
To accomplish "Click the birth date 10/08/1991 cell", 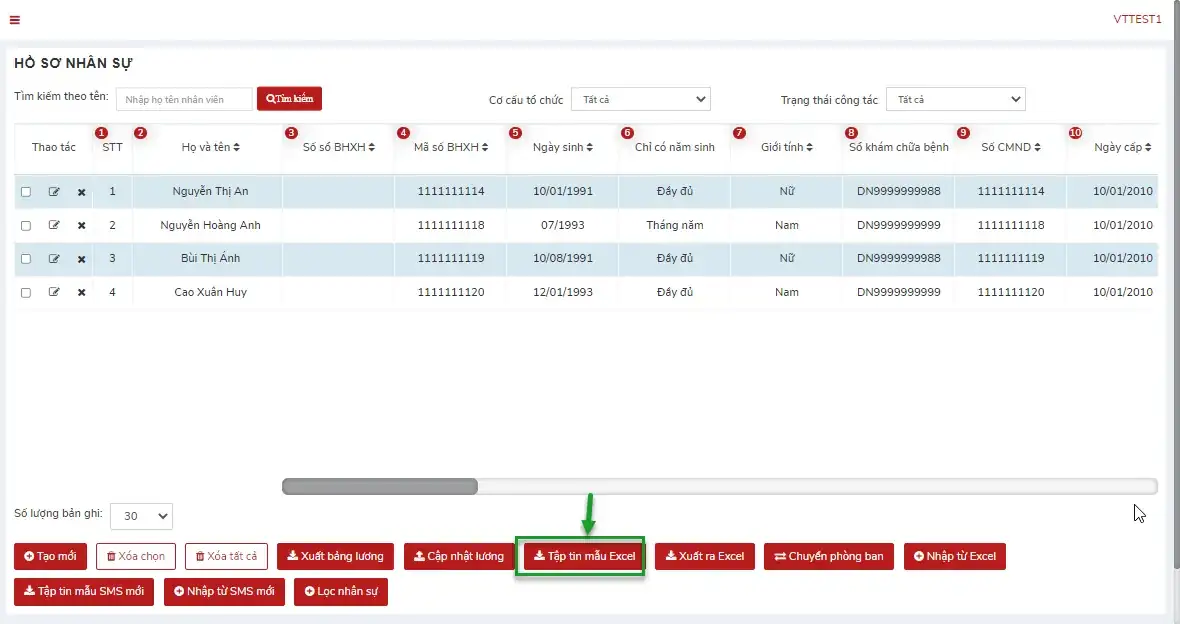I will click(x=563, y=258).
